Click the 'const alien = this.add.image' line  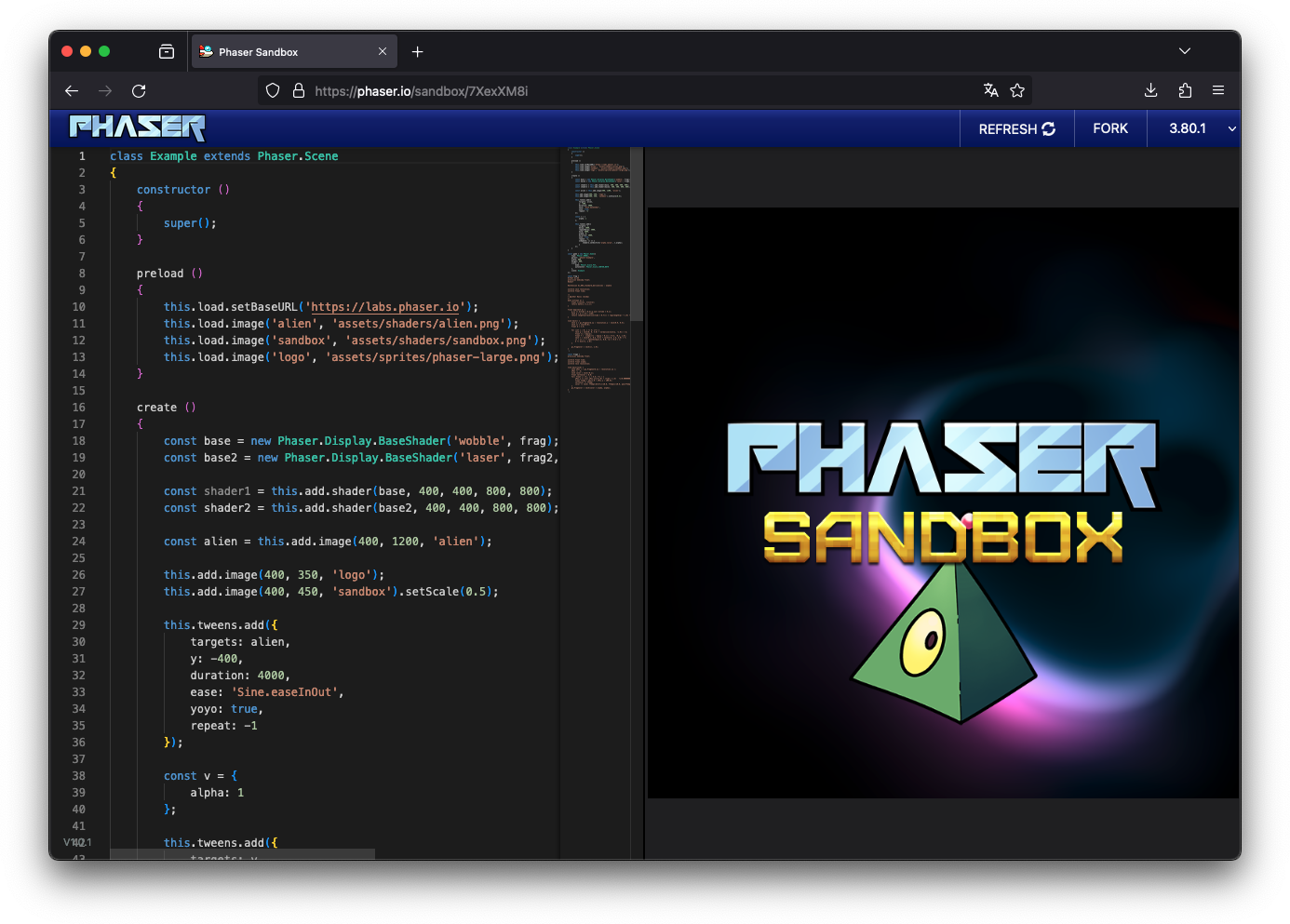point(328,542)
